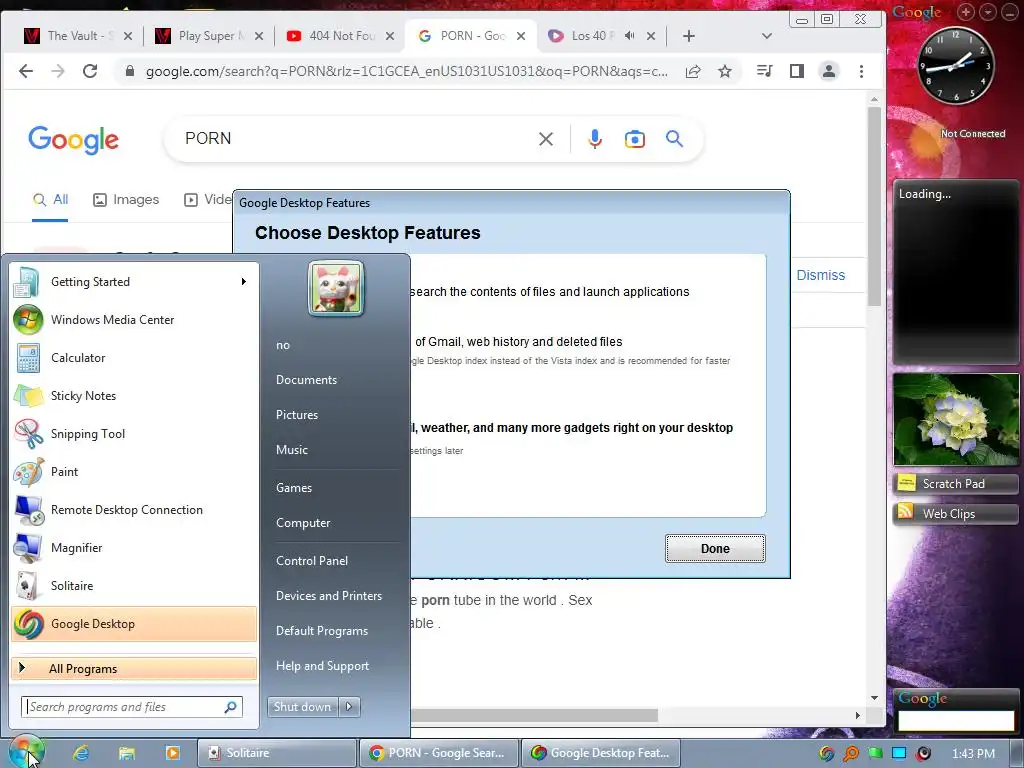1024x768 pixels.
Task: Click the Chrome profile avatar icon
Action: pyautogui.click(x=829, y=71)
